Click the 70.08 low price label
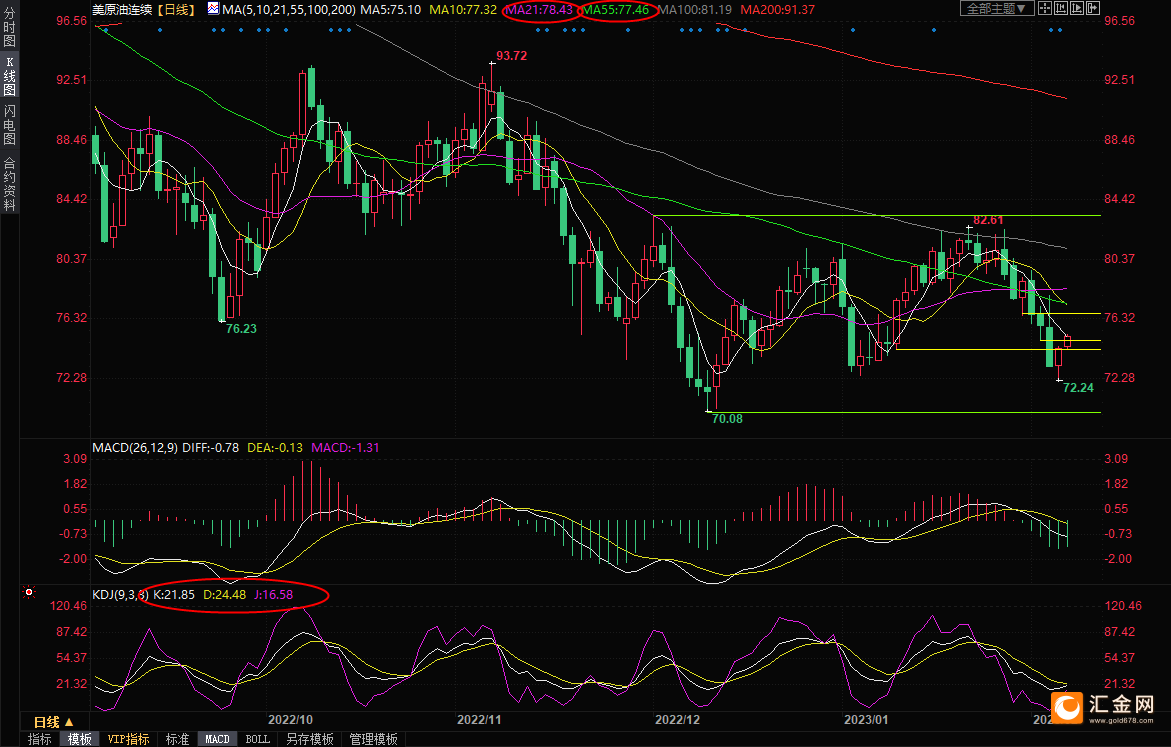Screen dimensions: 1171x747 (x=727, y=418)
